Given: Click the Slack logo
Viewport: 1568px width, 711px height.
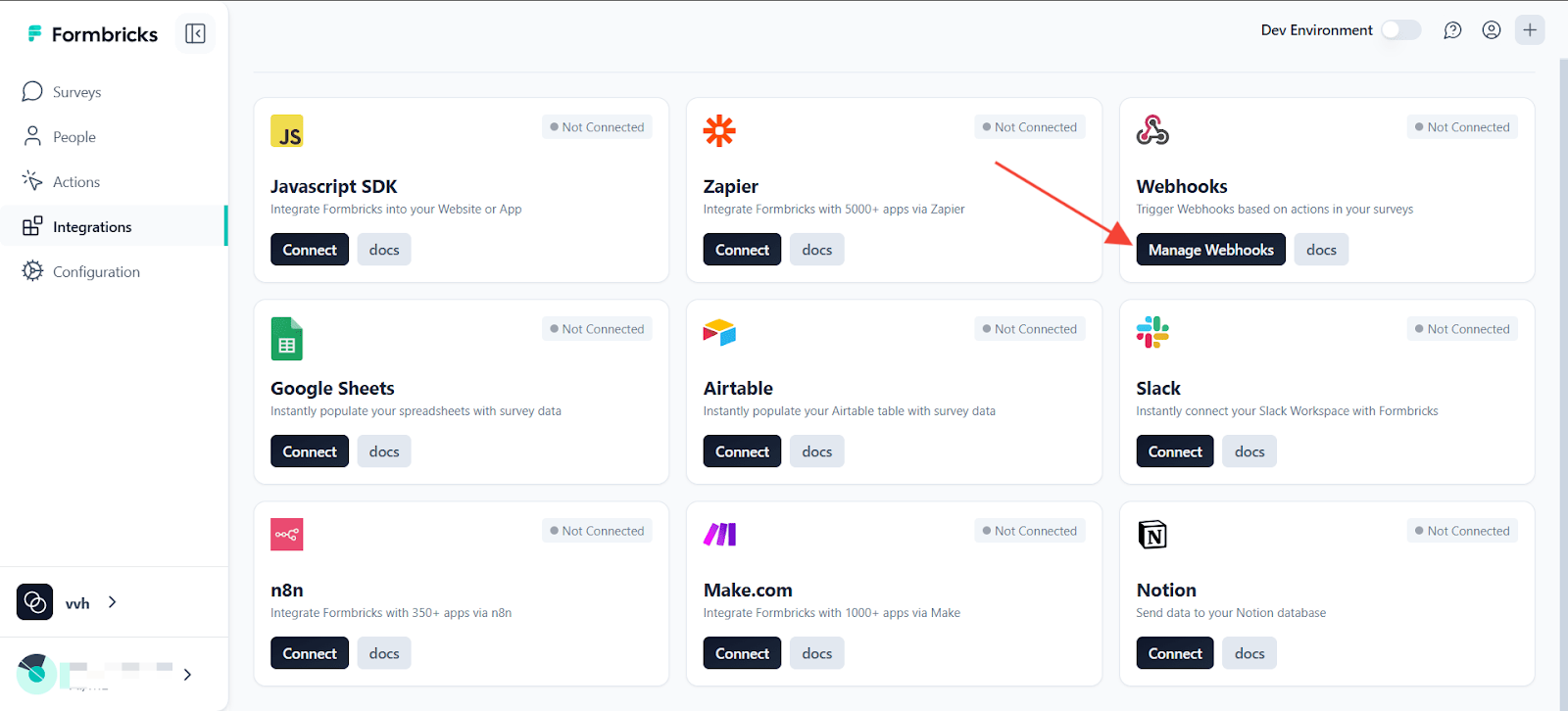Looking at the screenshot, I should click(x=1152, y=333).
